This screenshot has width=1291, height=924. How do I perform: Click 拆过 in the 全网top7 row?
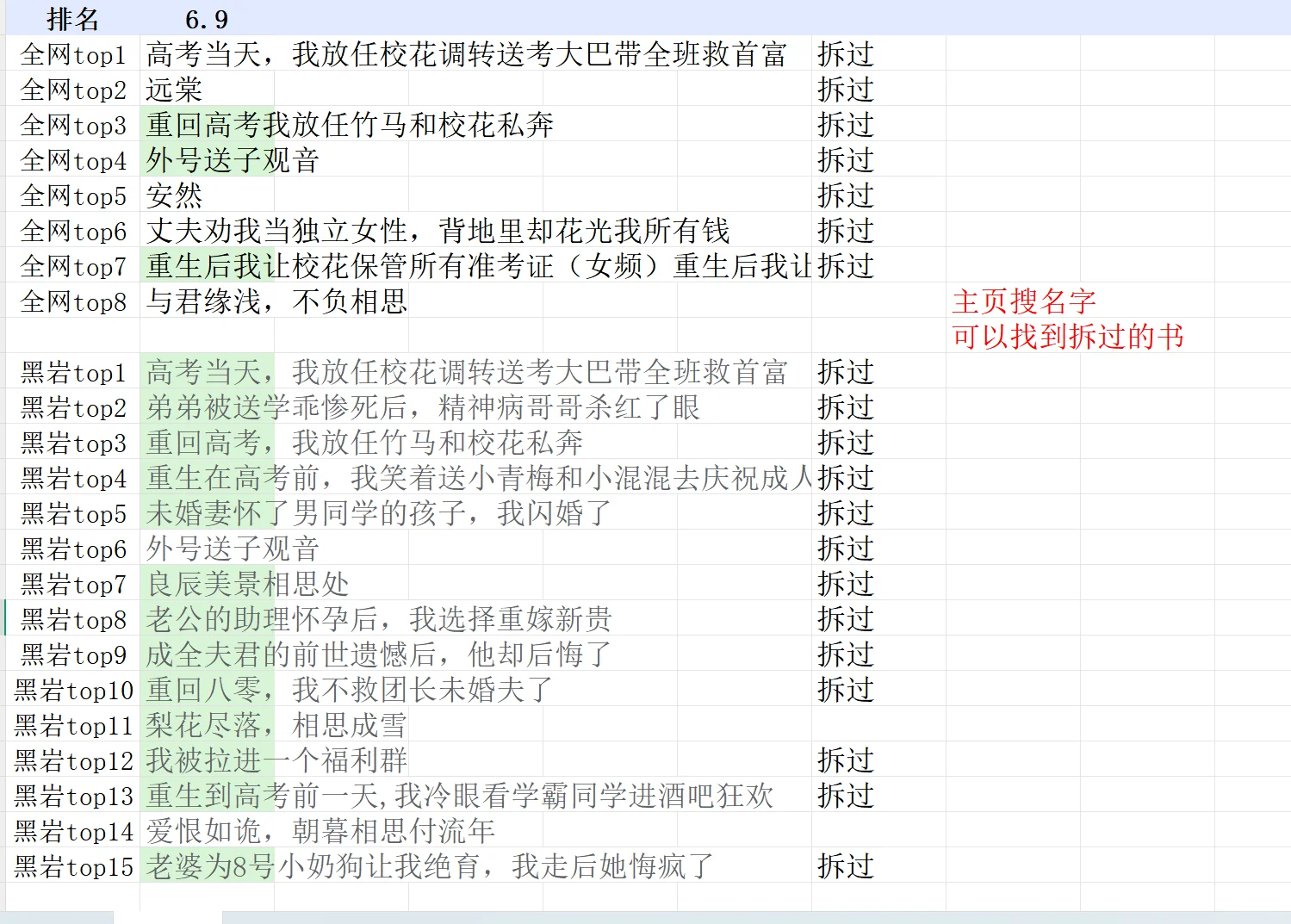coord(846,266)
